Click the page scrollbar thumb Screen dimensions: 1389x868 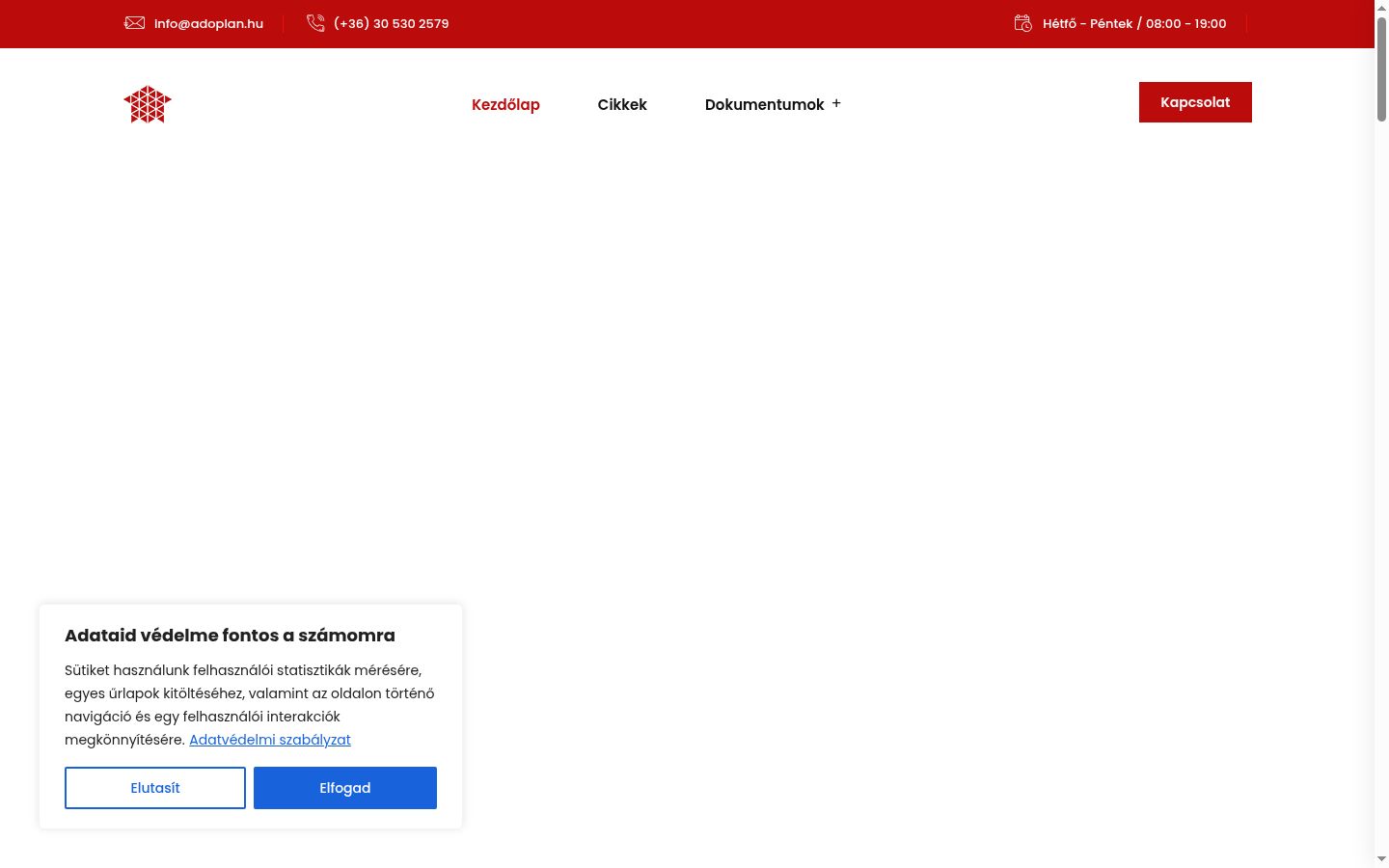click(x=1381, y=69)
